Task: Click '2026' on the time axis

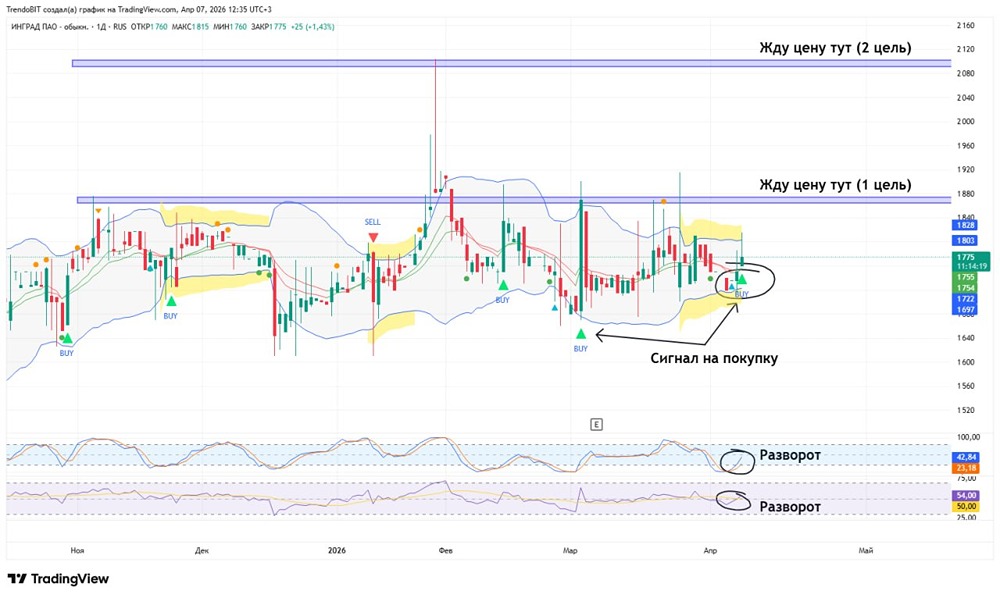Action: pyautogui.click(x=337, y=550)
